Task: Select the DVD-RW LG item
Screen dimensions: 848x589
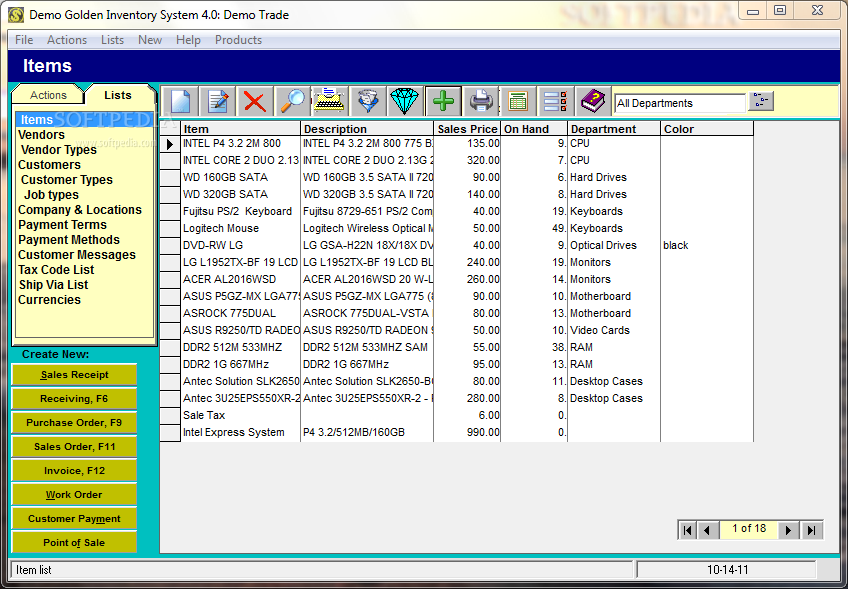Action: (240, 246)
